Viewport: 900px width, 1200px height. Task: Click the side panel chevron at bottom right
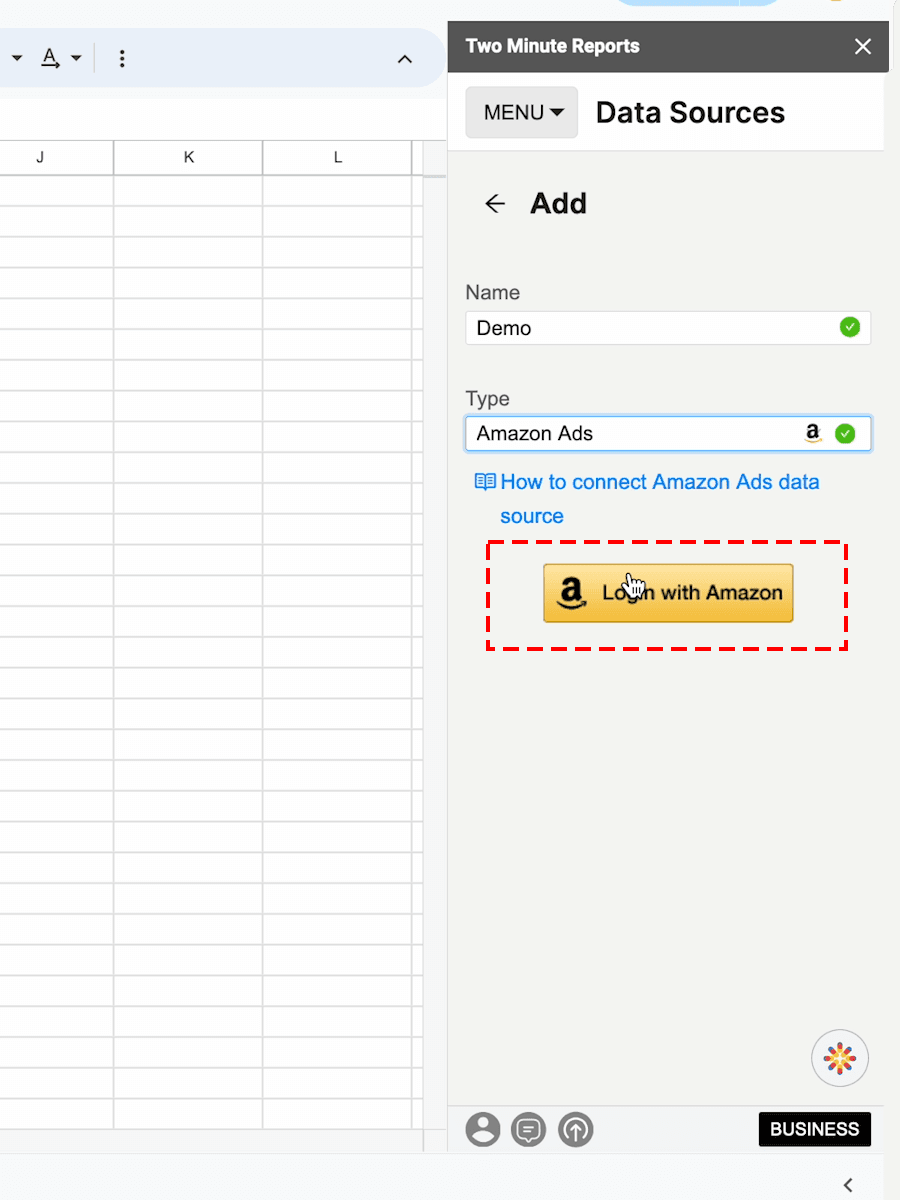(x=848, y=1185)
